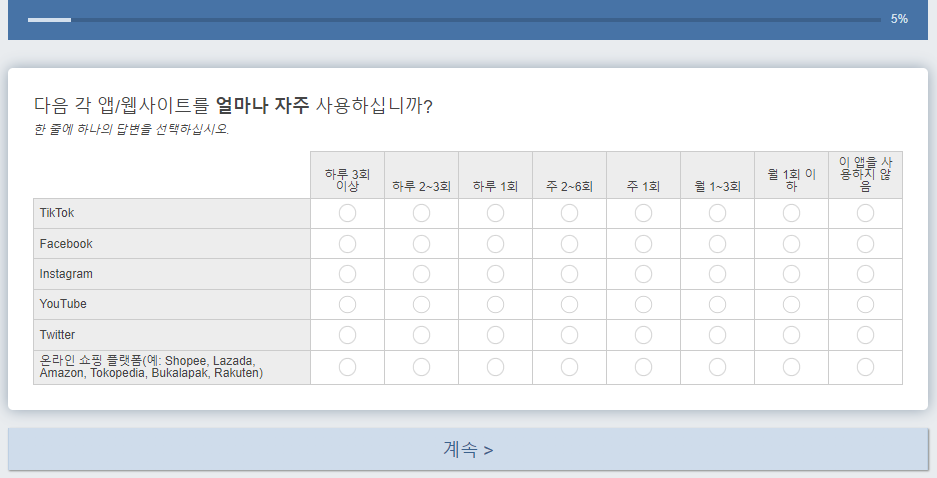Mark TikTok as 월 1~3회
The height and width of the screenshot is (478, 937).
pyautogui.click(x=718, y=213)
